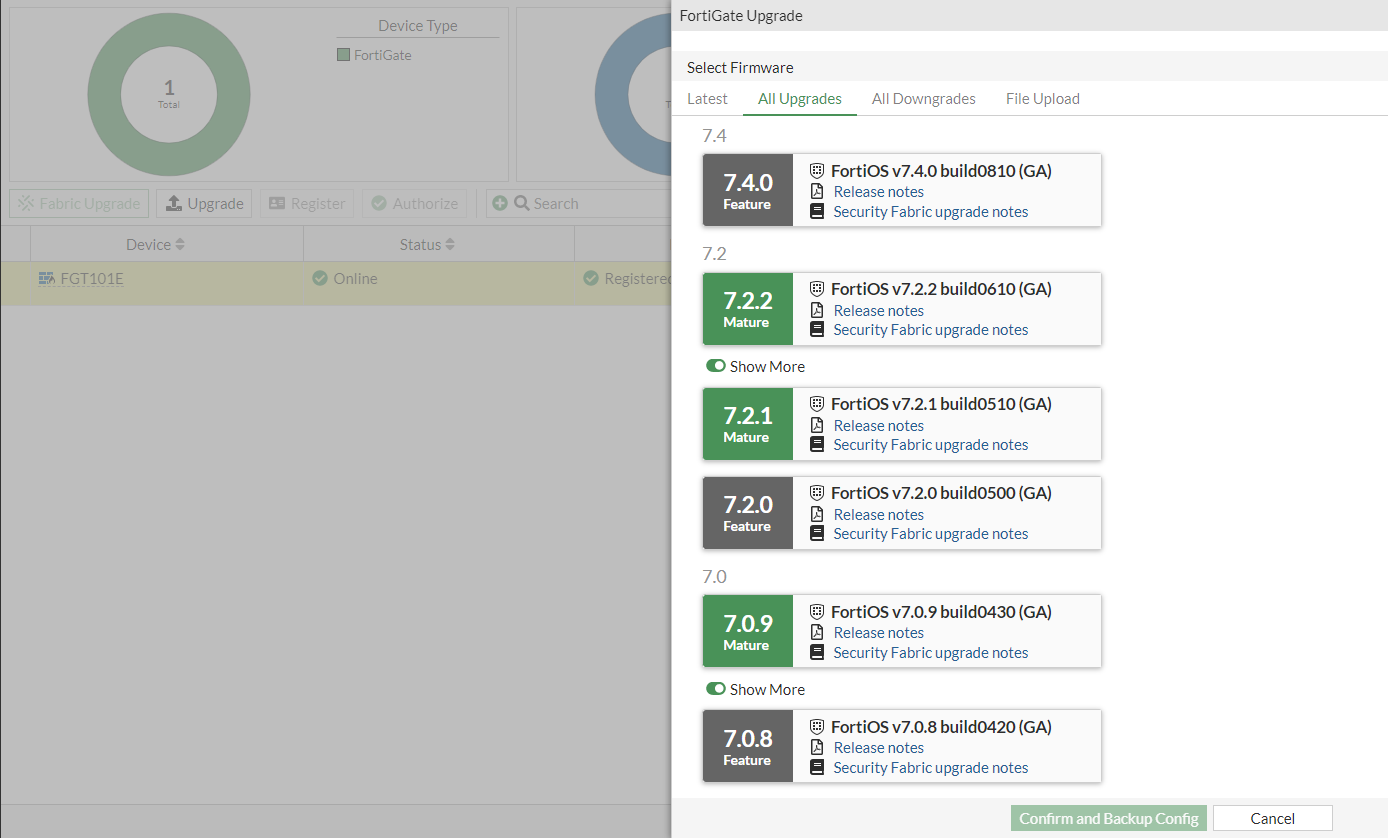This screenshot has height=838, width=1388.
Task: Click the green device total donut chart
Action: tap(169, 95)
